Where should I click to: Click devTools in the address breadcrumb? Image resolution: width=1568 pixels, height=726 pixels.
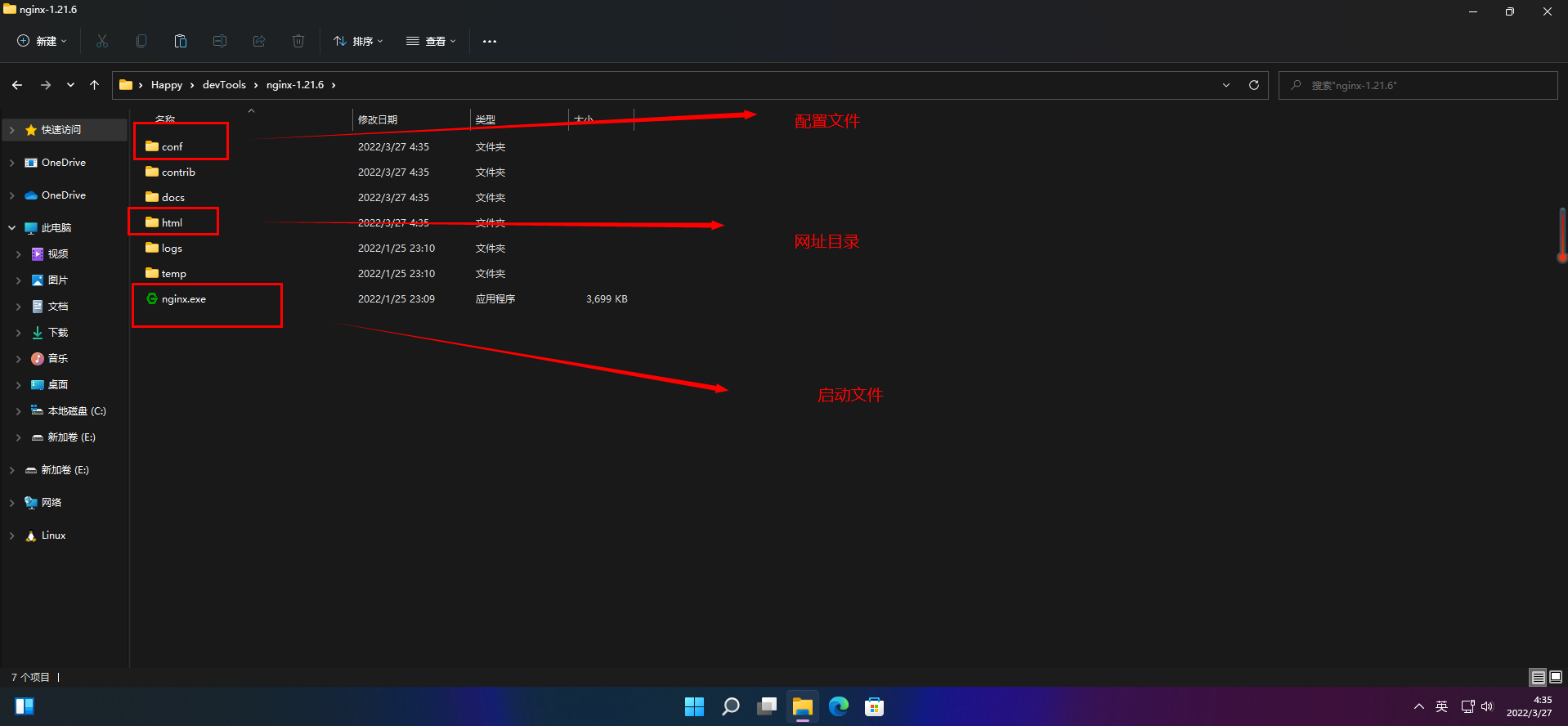point(224,85)
